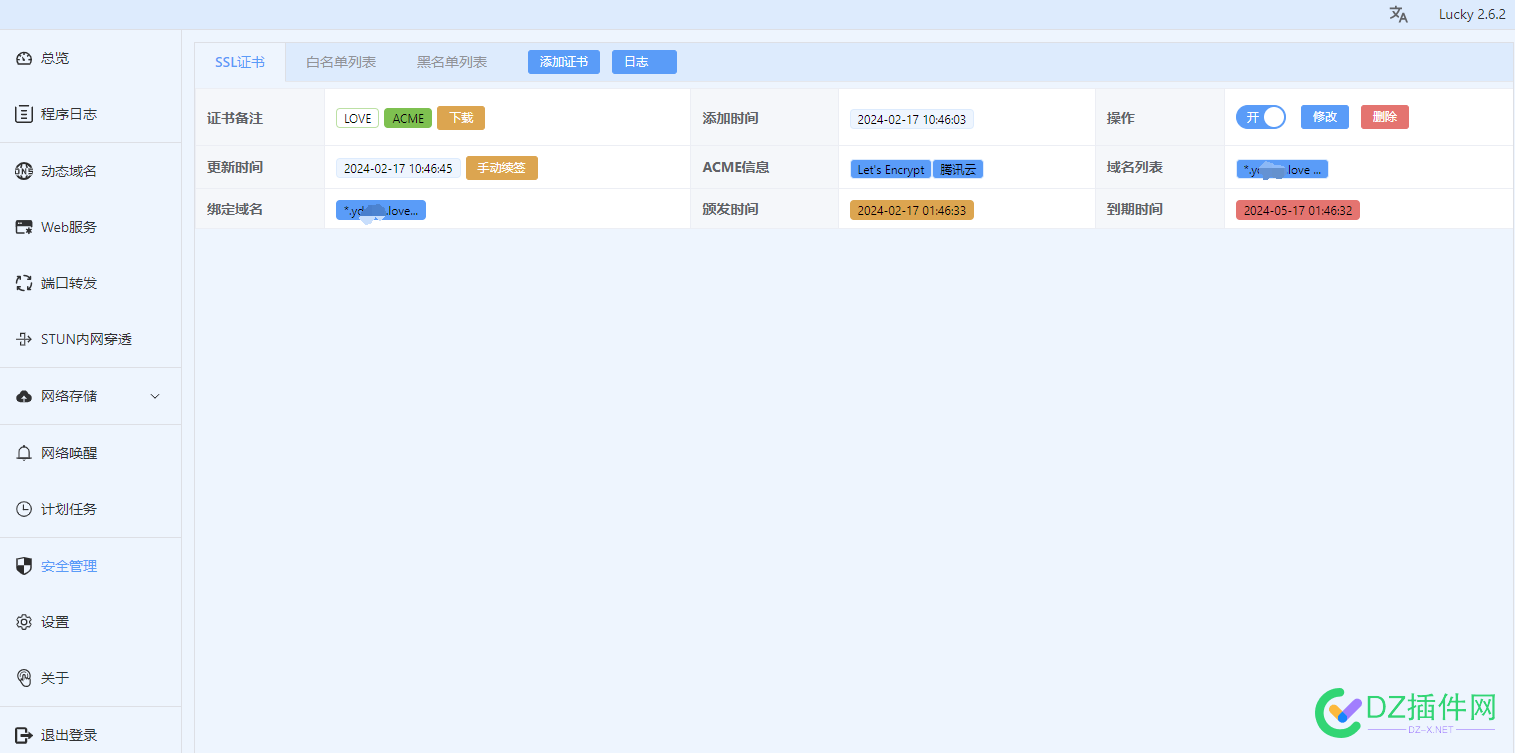Click the ACME信息 label cell
Viewport: 1515px width, 753px height.
[765, 167]
